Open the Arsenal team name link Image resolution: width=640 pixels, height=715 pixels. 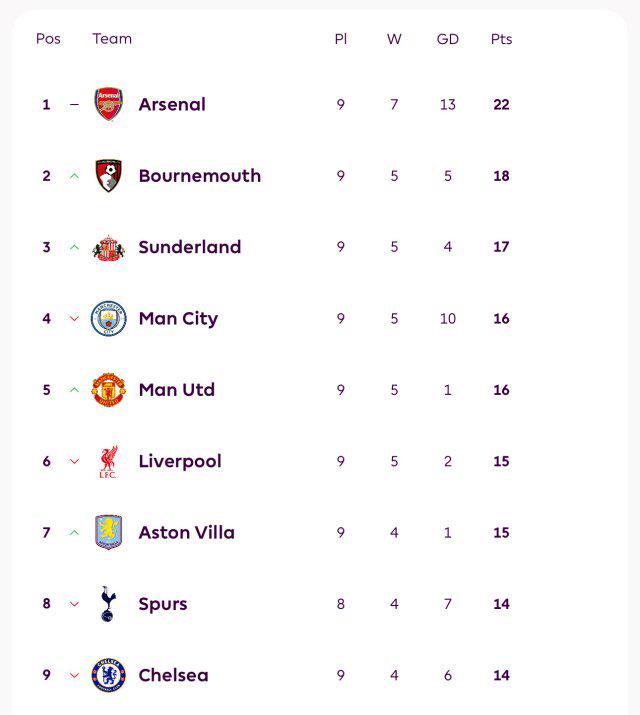172,104
